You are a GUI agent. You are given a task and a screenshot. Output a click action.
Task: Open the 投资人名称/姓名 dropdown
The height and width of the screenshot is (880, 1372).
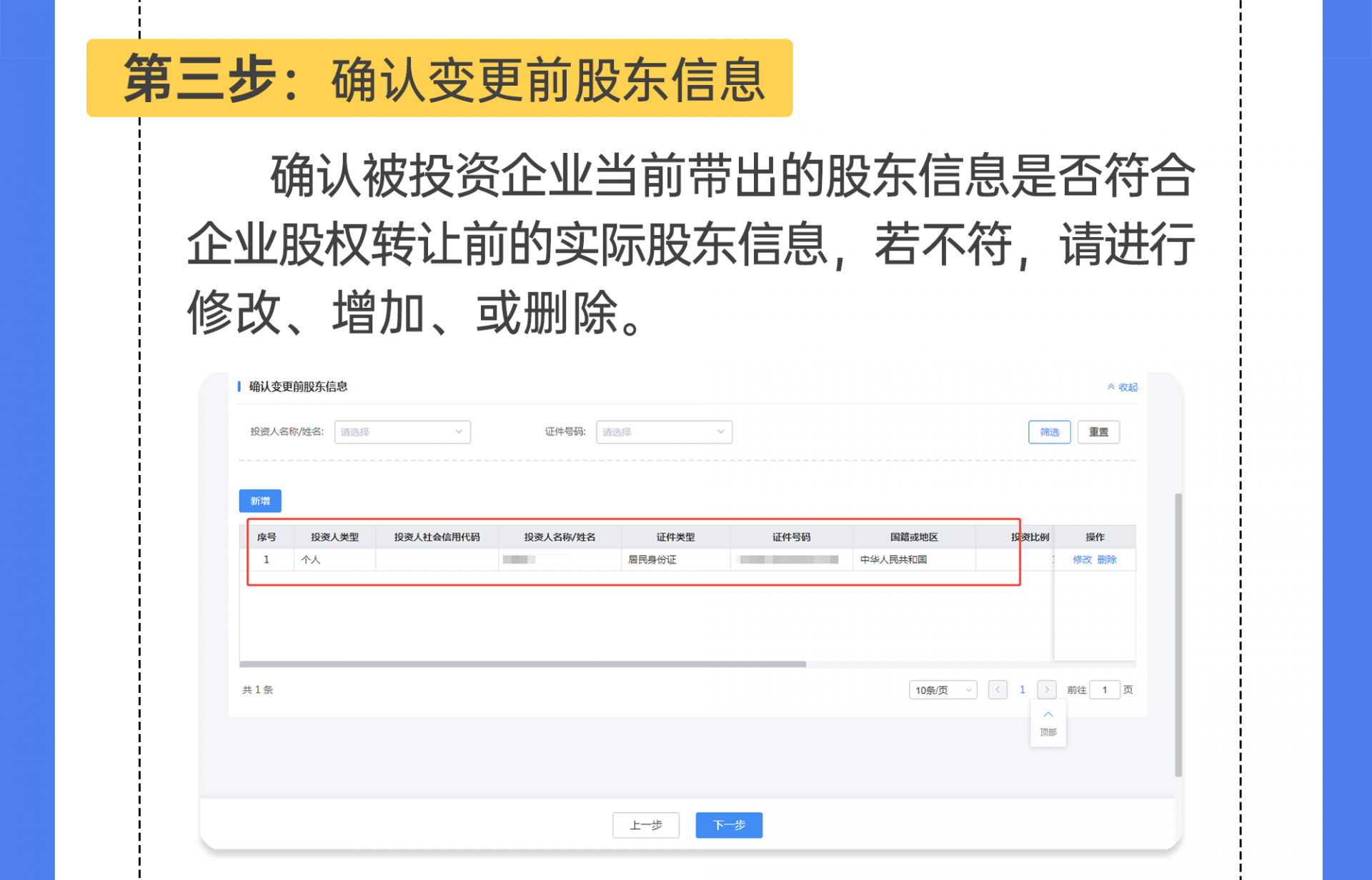coord(402,432)
